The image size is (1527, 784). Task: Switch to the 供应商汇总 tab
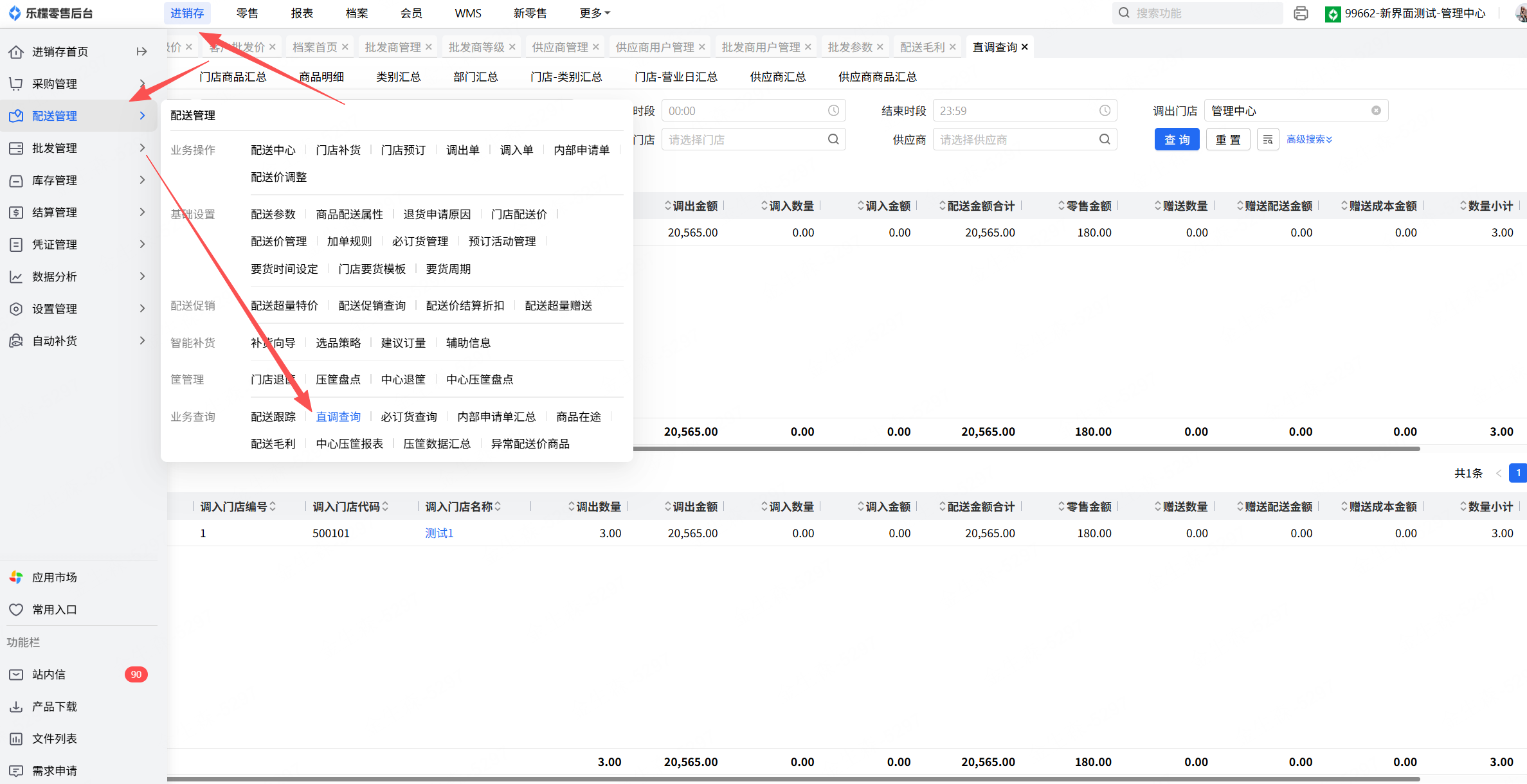(x=777, y=76)
